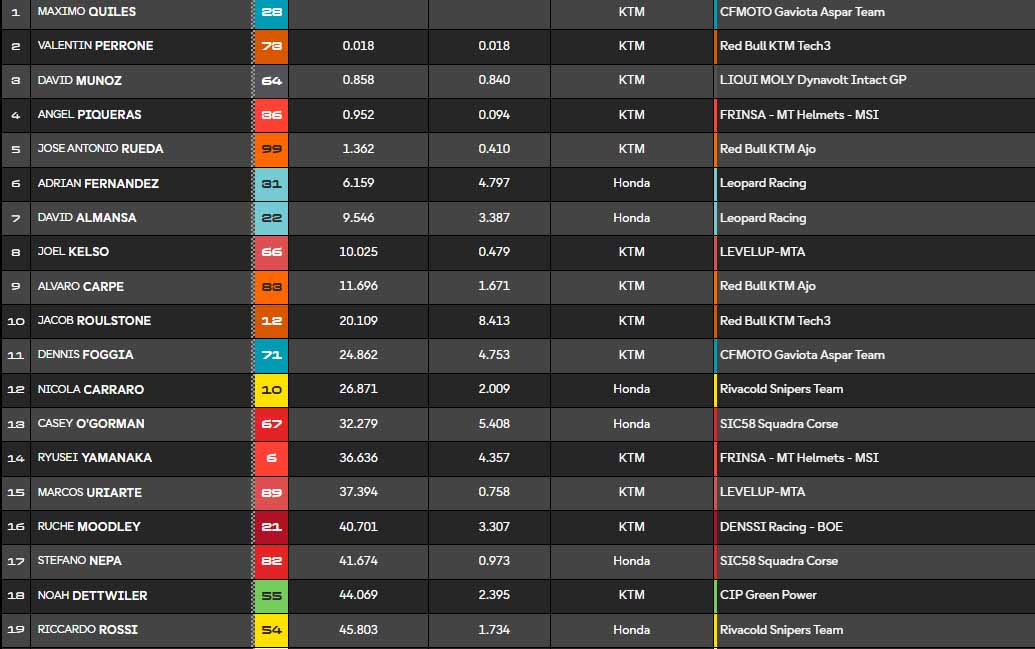Click on Ryusei Yamanaka's name
The width and height of the screenshot is (1035, 649).
pyautogui.click(x=94, y=458)
